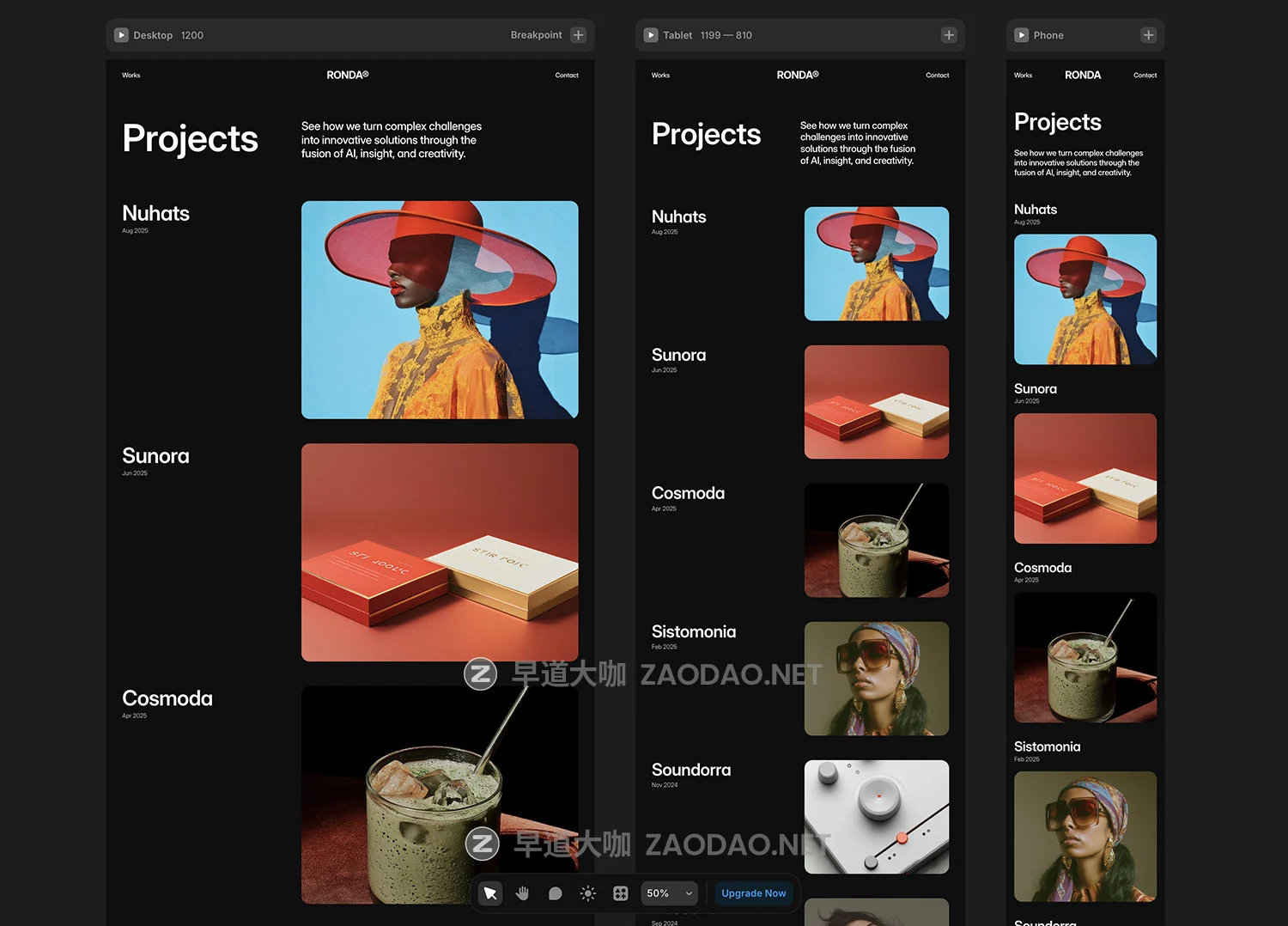Play preview of Desktop breakpoint
The width and height of the screenshot is (1288, 926).
(x=122, y=35)
